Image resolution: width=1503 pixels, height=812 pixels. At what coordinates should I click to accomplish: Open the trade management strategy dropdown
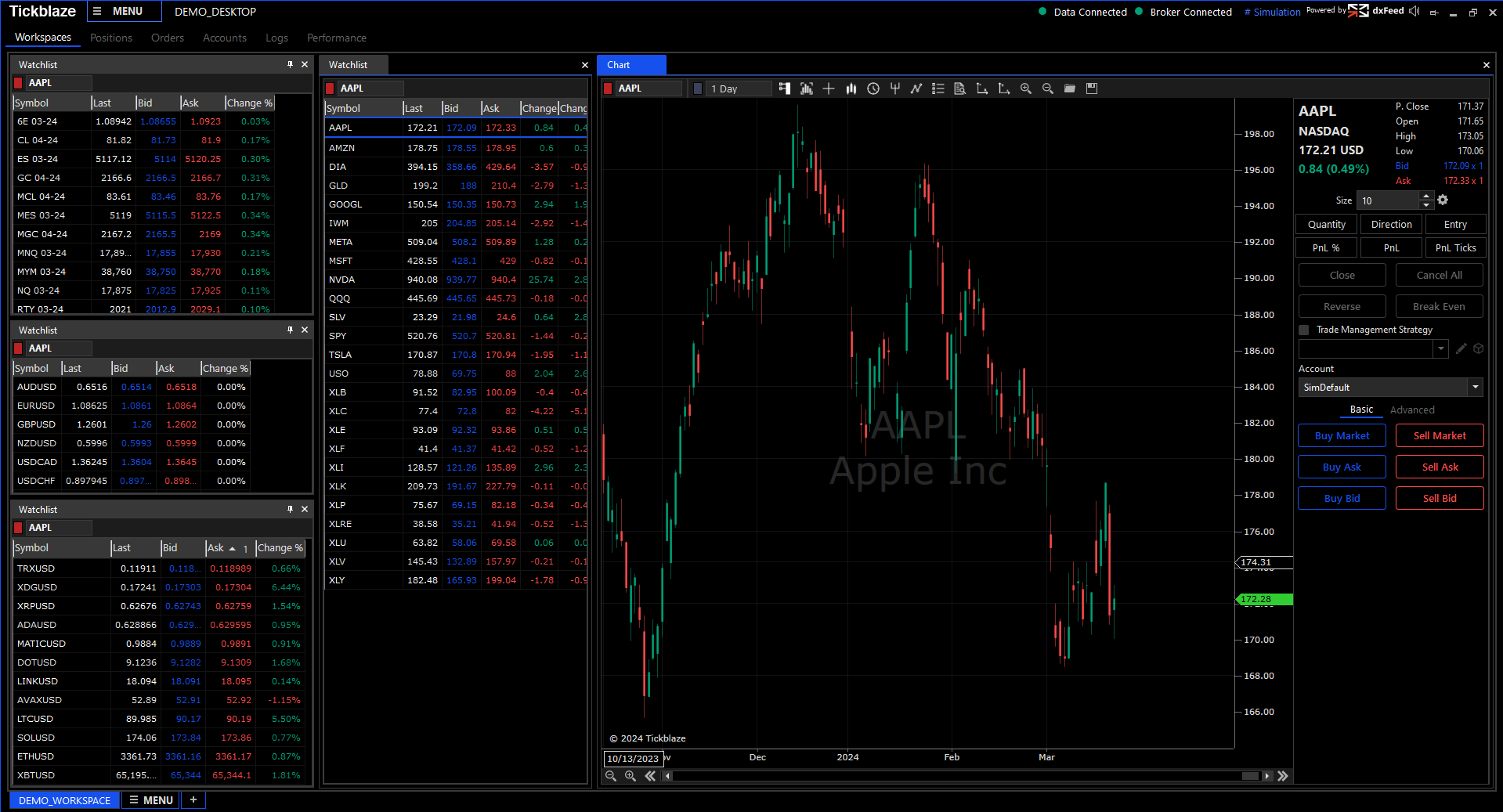coord(1440,349)
